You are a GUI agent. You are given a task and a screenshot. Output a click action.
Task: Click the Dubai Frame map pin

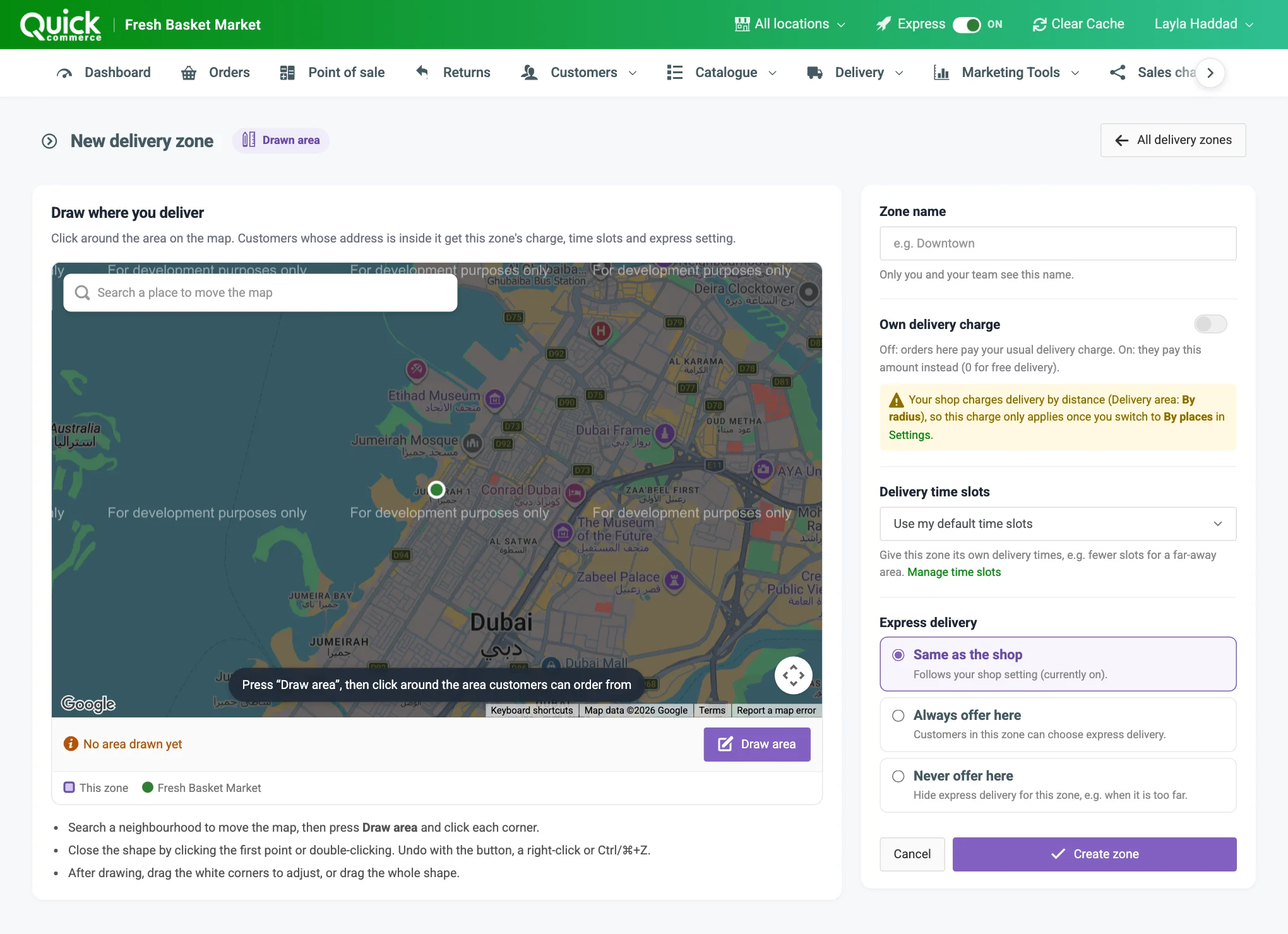tap(664, 433)
